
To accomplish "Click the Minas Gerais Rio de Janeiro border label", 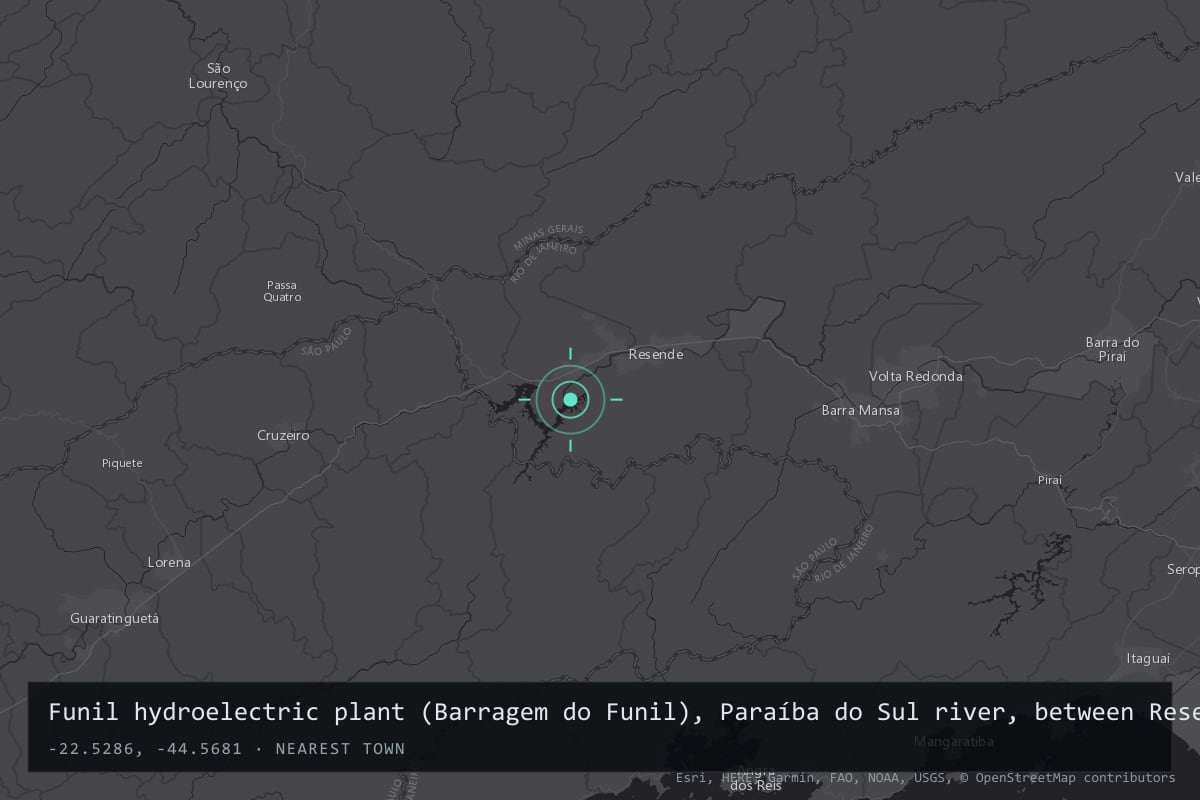I will (x=546, y=253).
